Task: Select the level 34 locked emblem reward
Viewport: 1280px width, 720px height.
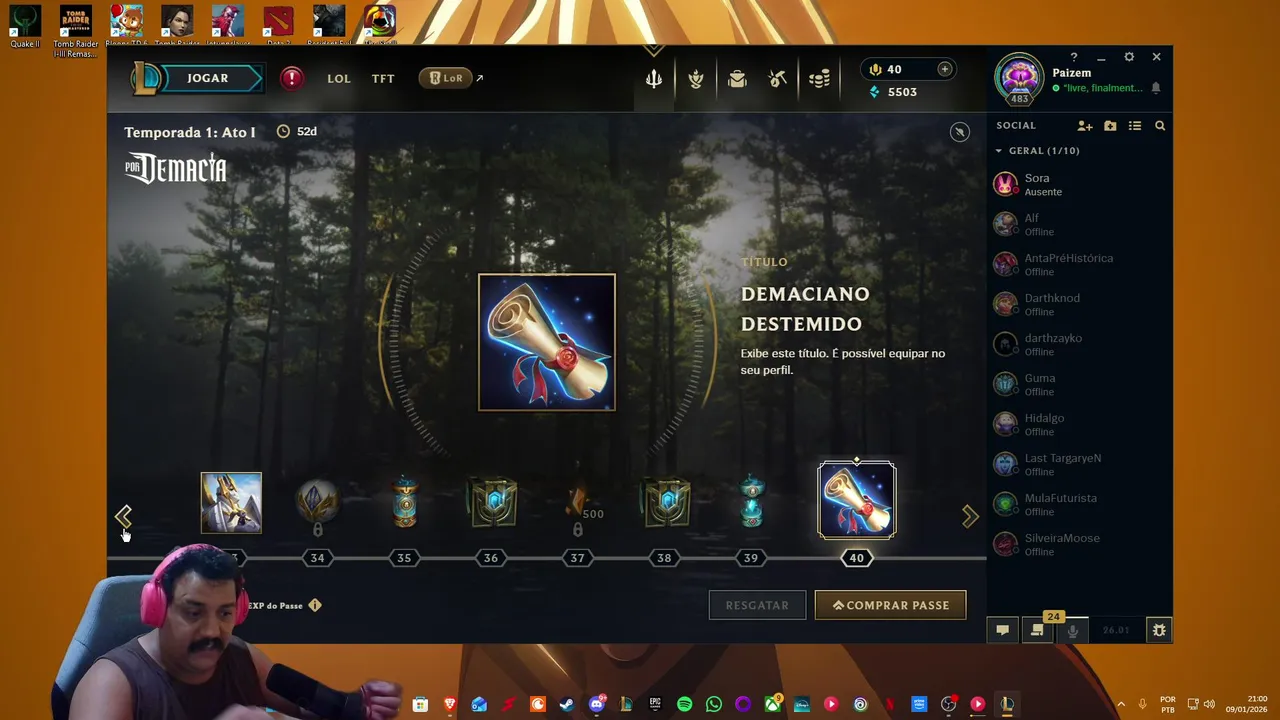Action: tap(318, 505)
